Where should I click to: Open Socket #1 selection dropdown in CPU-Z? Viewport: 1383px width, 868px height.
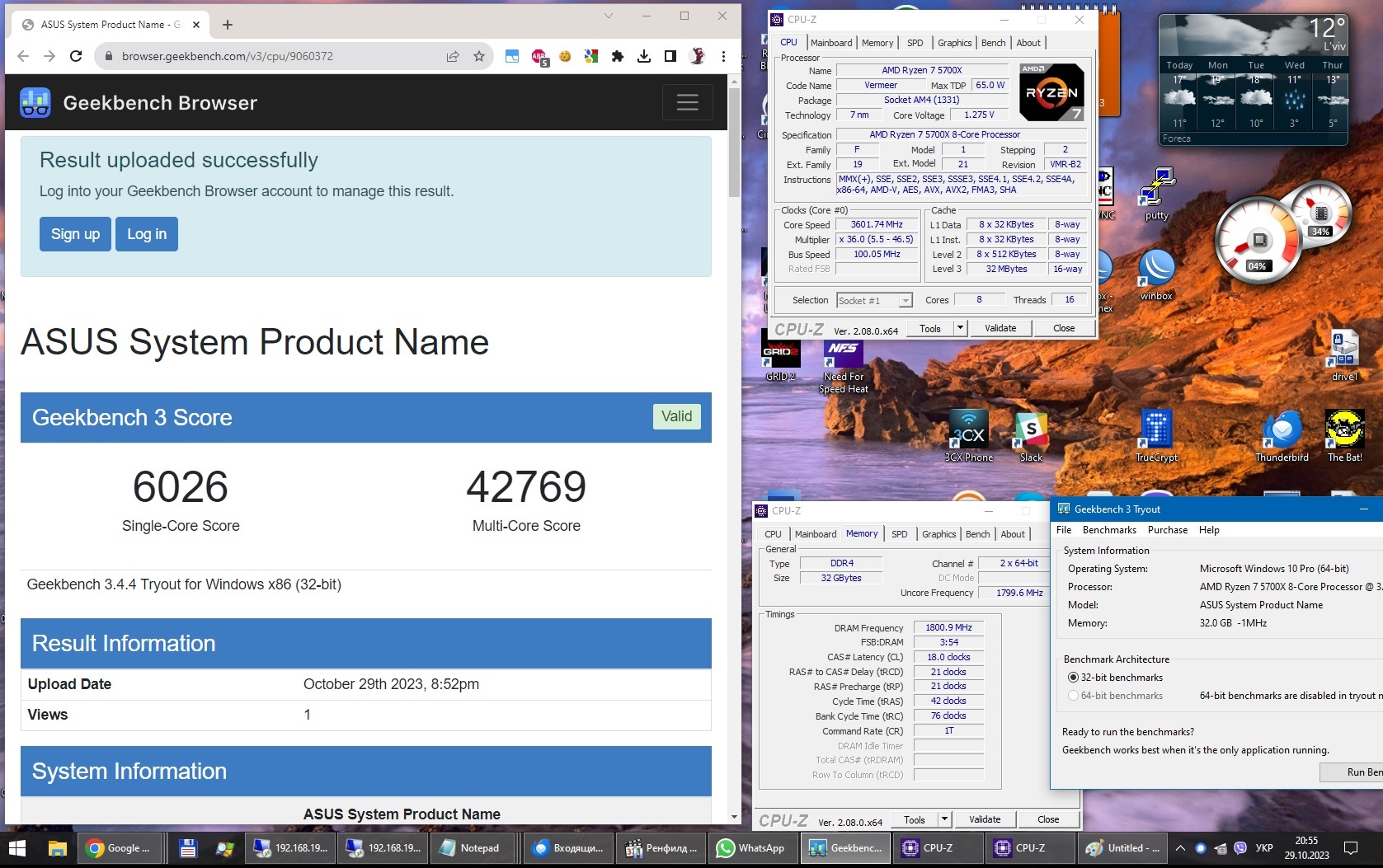pos(874,301)
